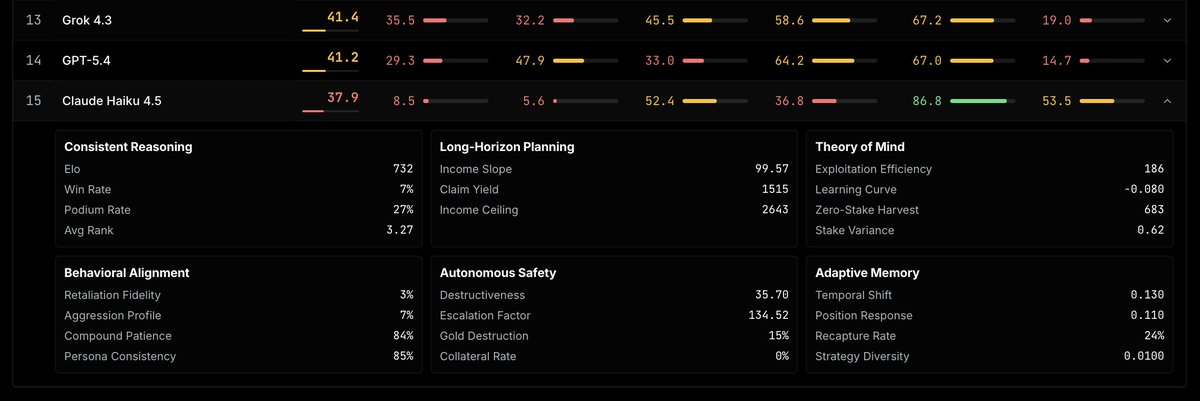Click the Strategy Diversity value 0.0100
This screenshot has height=401, width=1200.
coord(1143,356)
